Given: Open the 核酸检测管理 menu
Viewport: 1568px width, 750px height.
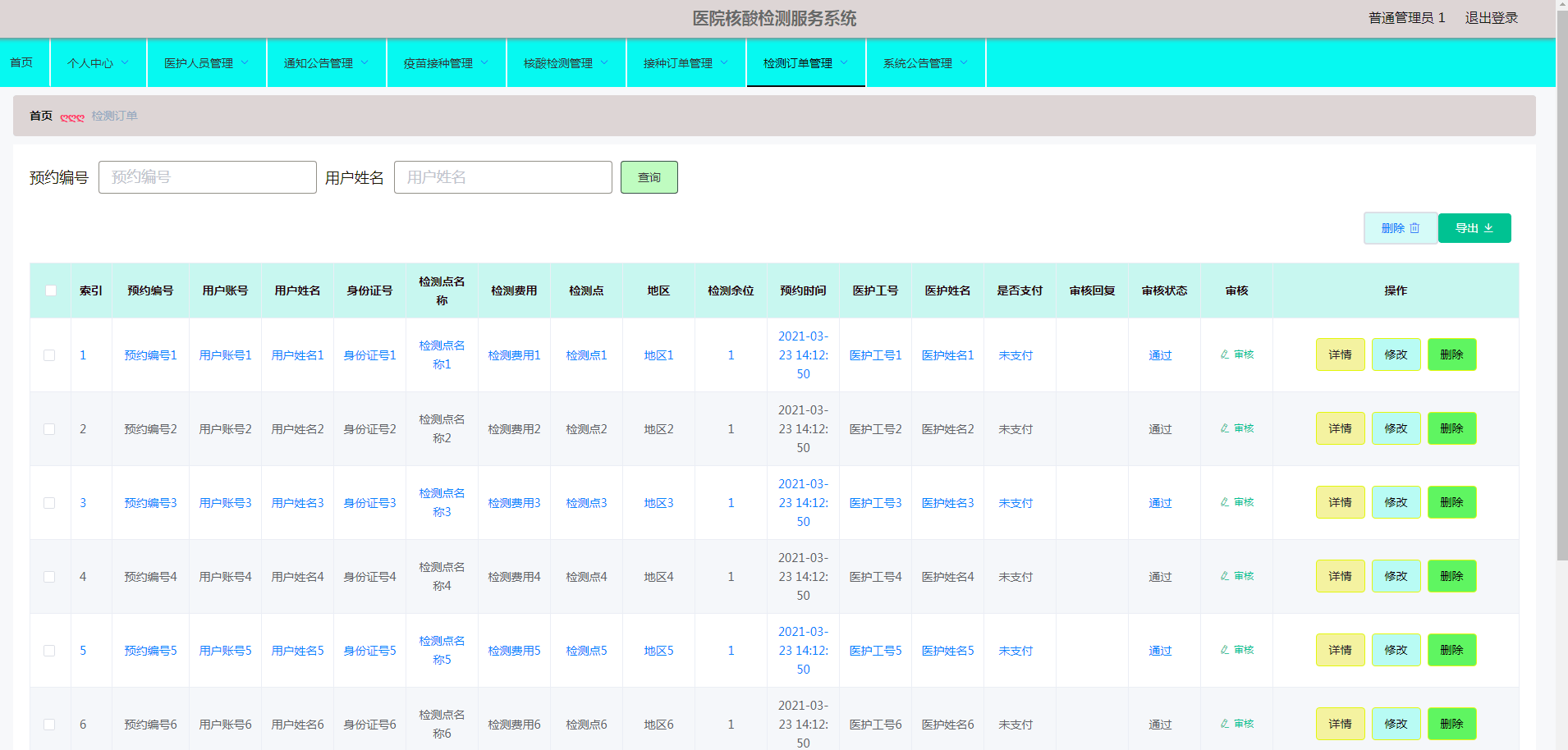Looking at the screenshot, I should [566, 63].
